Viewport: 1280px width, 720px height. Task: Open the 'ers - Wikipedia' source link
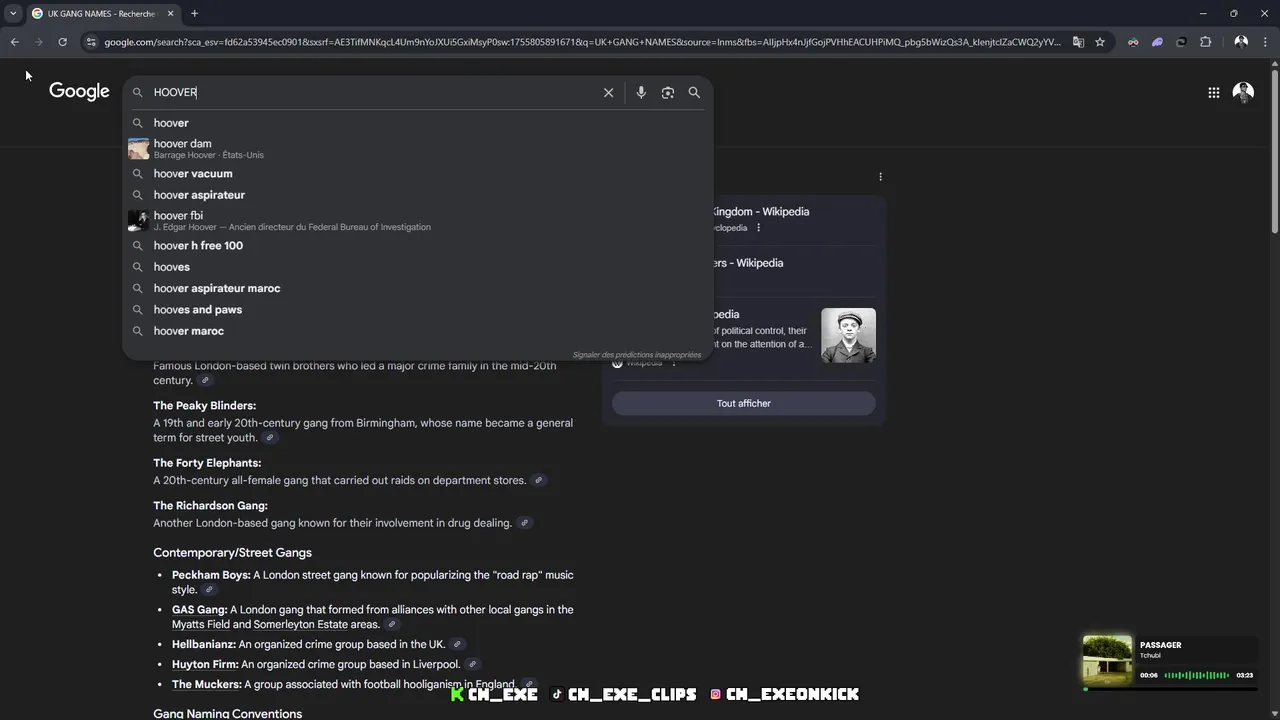pos(748,263)
